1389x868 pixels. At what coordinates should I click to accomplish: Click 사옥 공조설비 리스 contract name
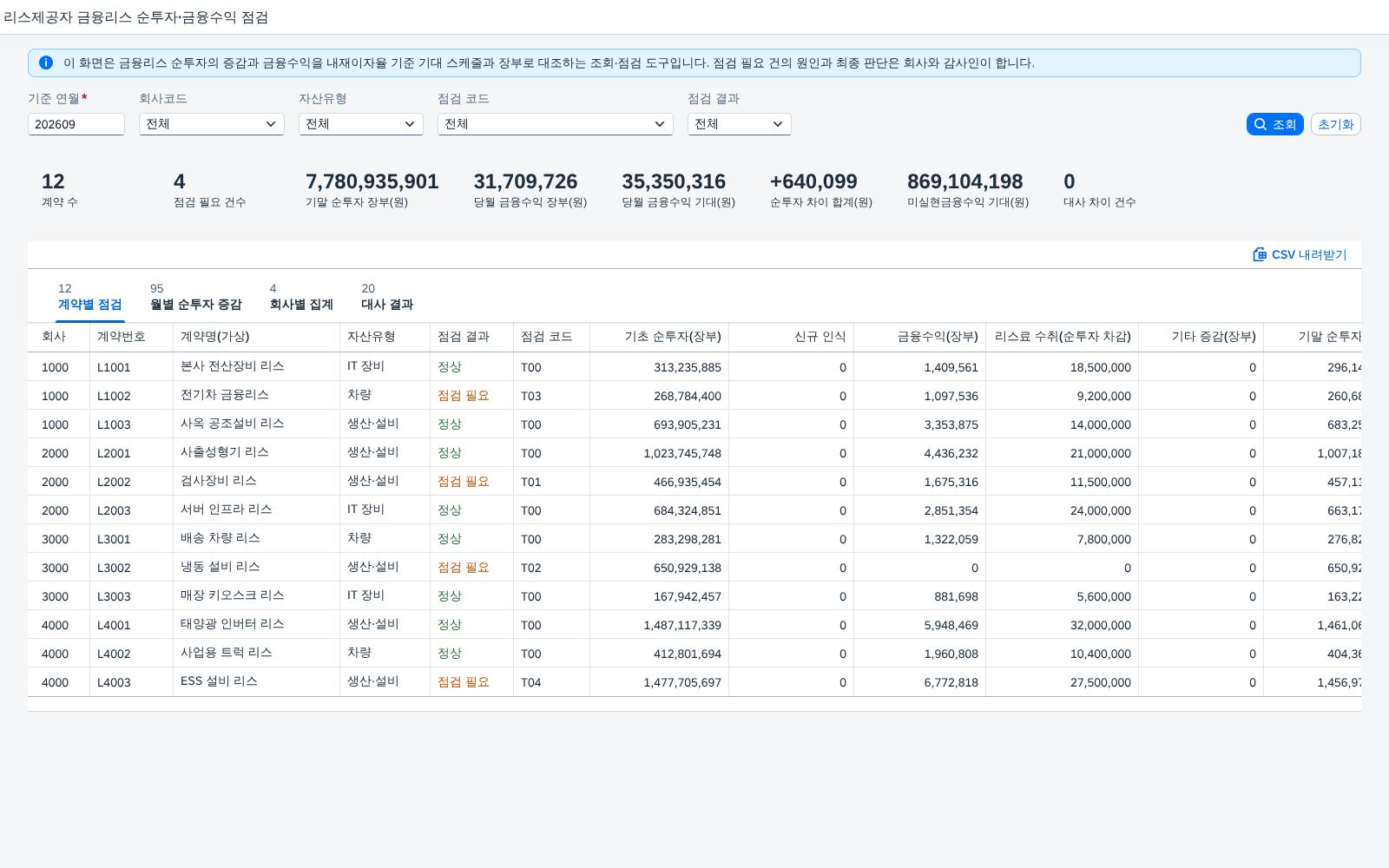[x=233, y=424]
